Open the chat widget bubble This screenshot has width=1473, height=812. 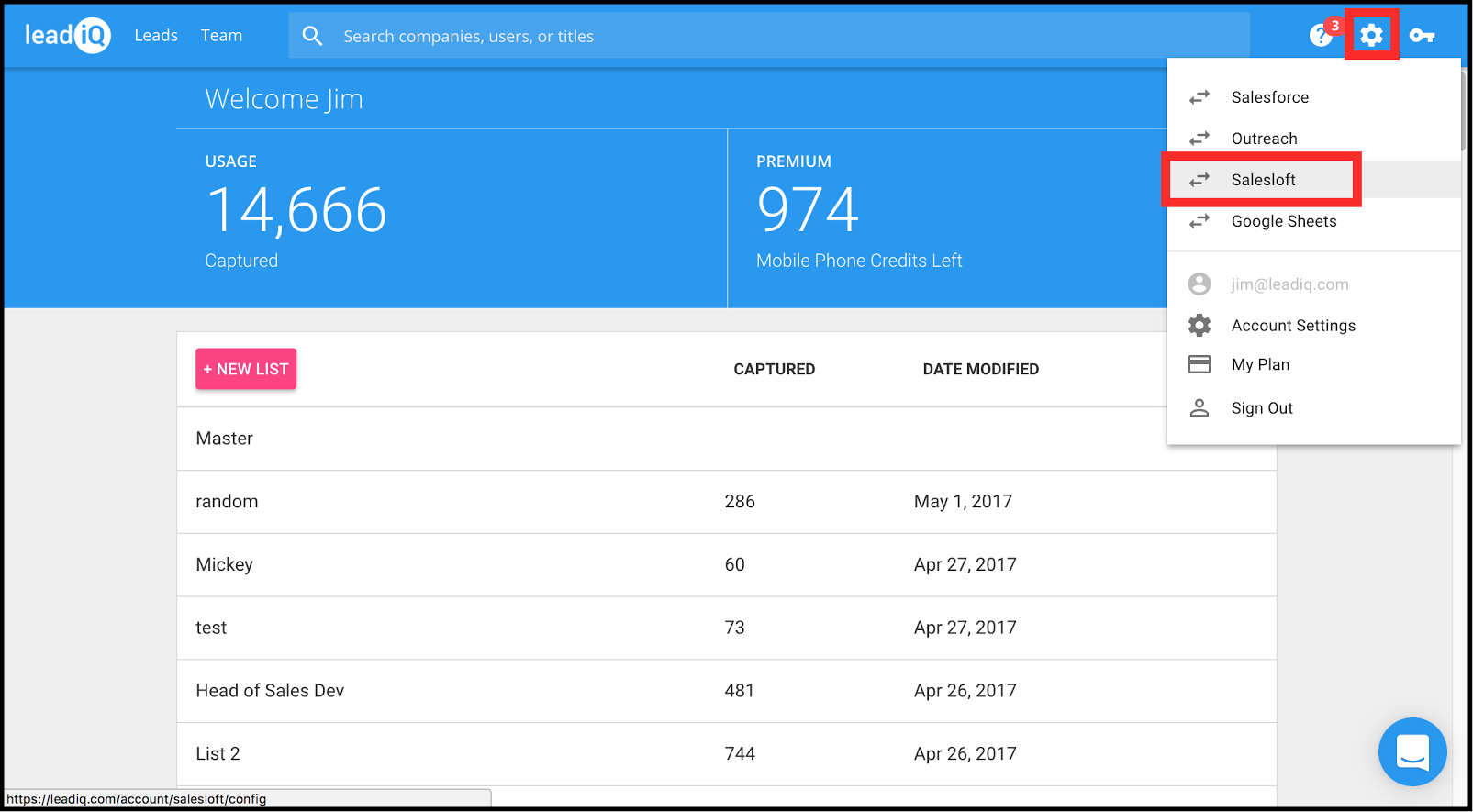coord(1412,751)
